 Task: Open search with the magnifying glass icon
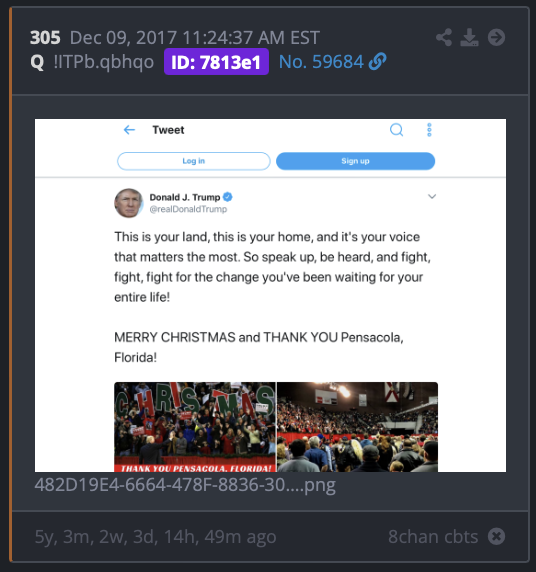coord(397,130)
